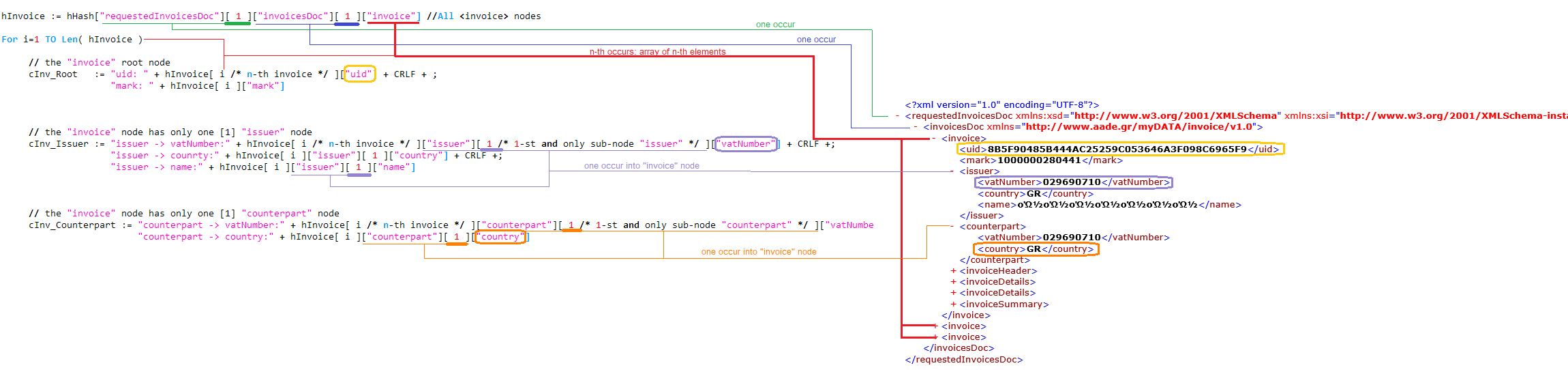Click the yellow-boxed "uid" key in code
The image size is (1568, 370).
tap(359, 74)
